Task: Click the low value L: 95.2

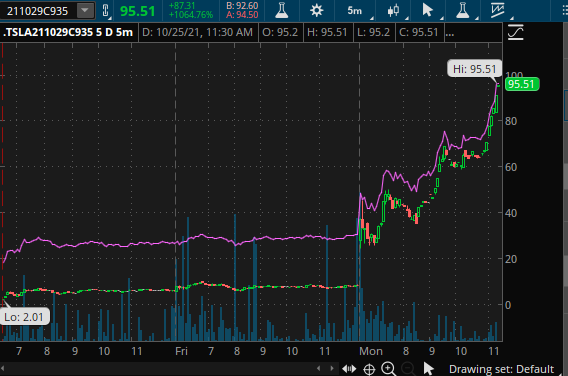Action: (x=373, y=33)
